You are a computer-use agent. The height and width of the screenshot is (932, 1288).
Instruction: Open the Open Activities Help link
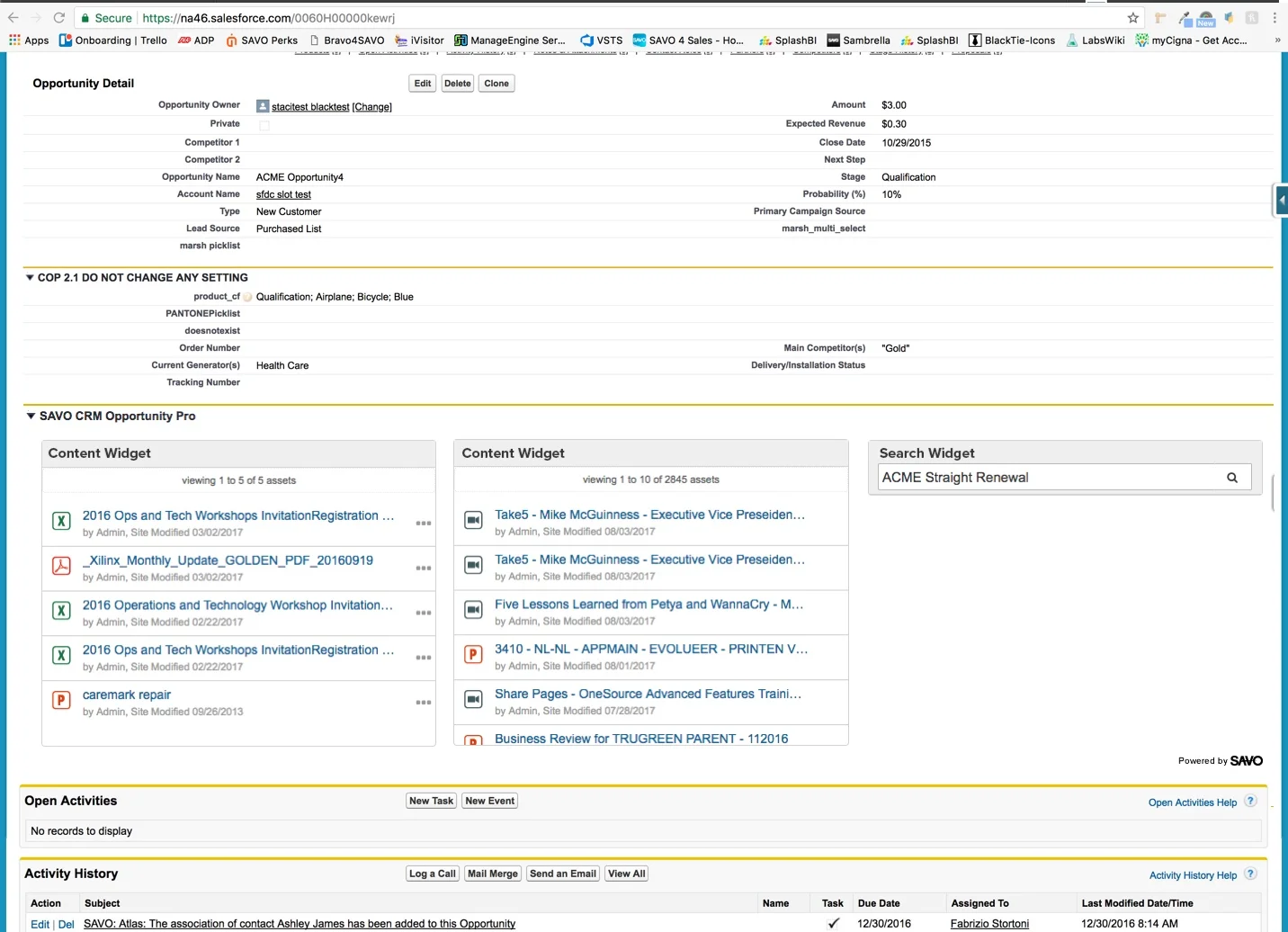coord(1193,802)
